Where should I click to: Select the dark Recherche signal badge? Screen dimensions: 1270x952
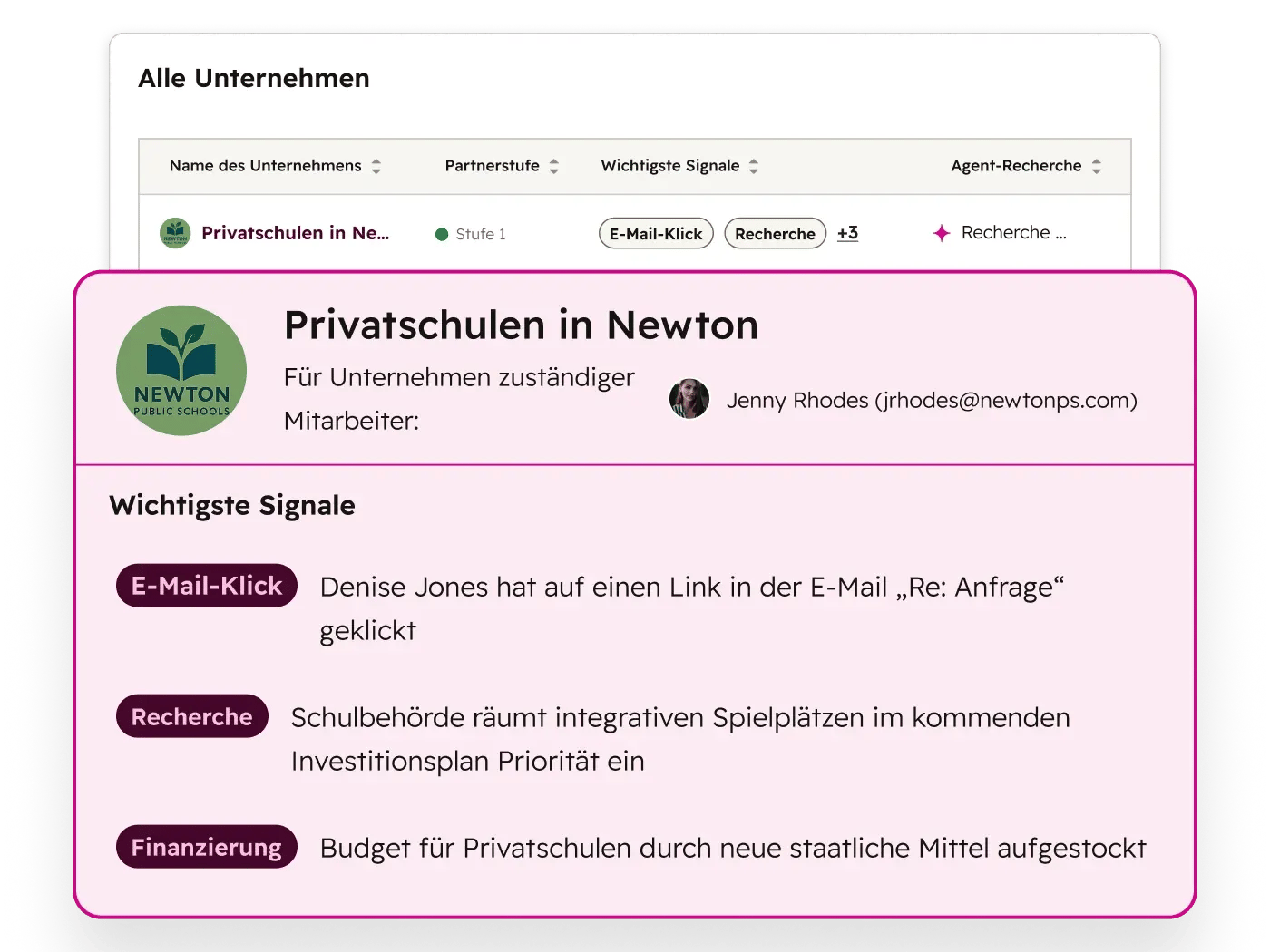pyautogui.click(x=192, y=716)
